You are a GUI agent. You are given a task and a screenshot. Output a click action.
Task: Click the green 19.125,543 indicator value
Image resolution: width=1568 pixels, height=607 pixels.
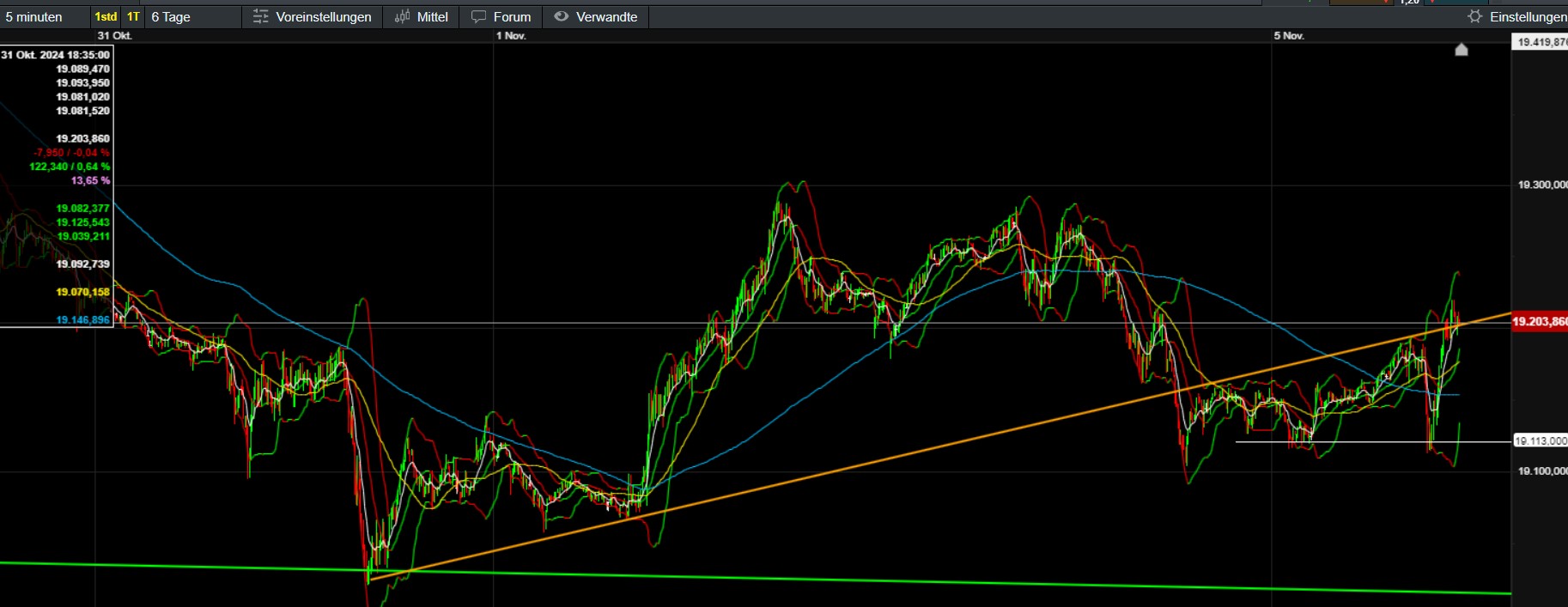tap(83, 222)
